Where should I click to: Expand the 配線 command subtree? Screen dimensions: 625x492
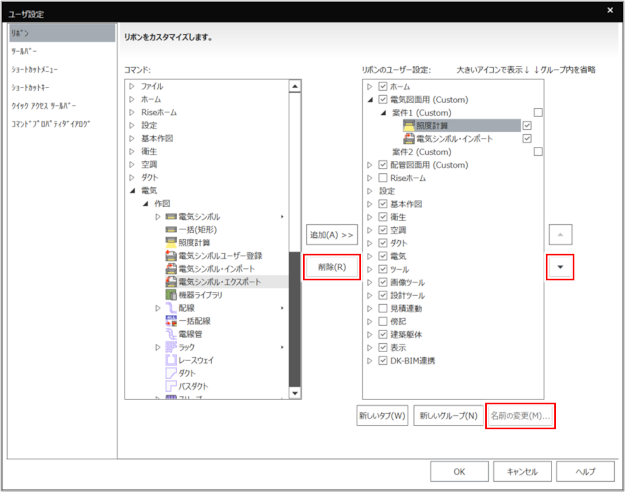click(x=157, y=308)
